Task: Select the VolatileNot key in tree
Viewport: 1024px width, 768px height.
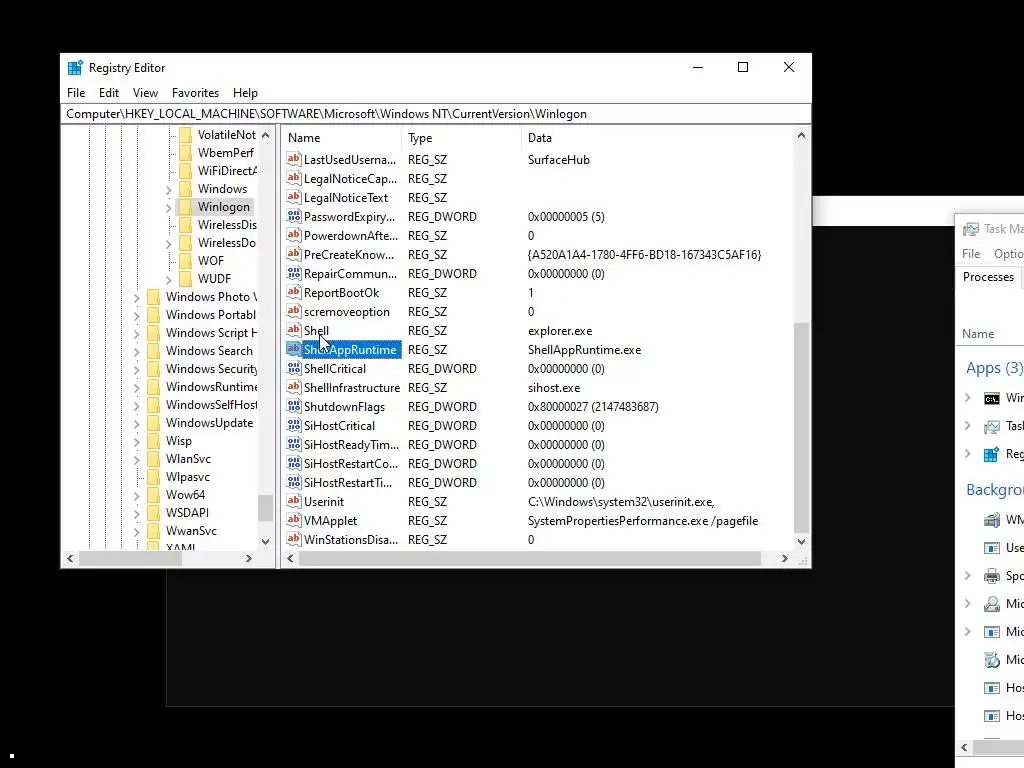Action: pos(227,135)
